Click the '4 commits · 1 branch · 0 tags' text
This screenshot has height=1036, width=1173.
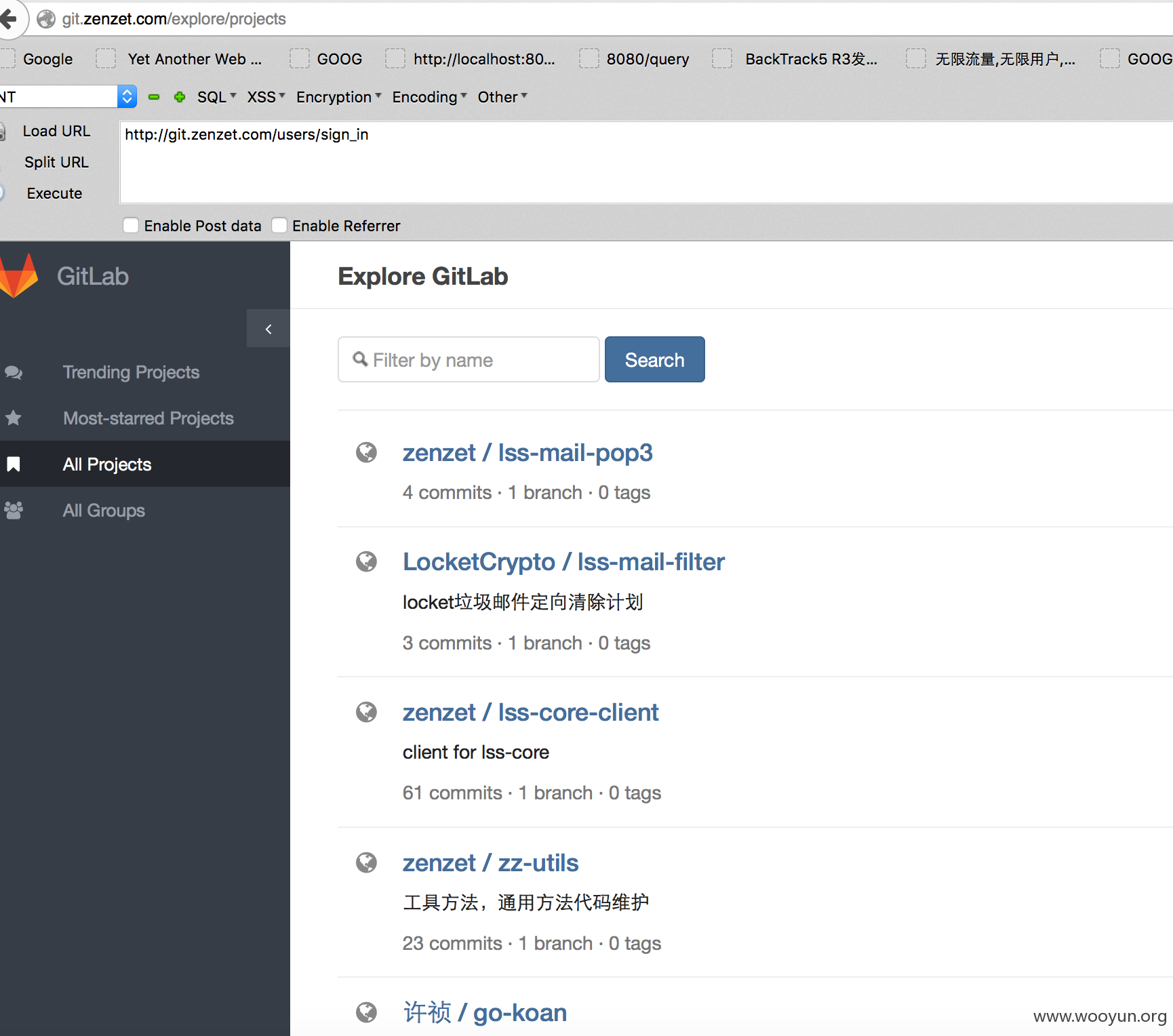[526, 492]
